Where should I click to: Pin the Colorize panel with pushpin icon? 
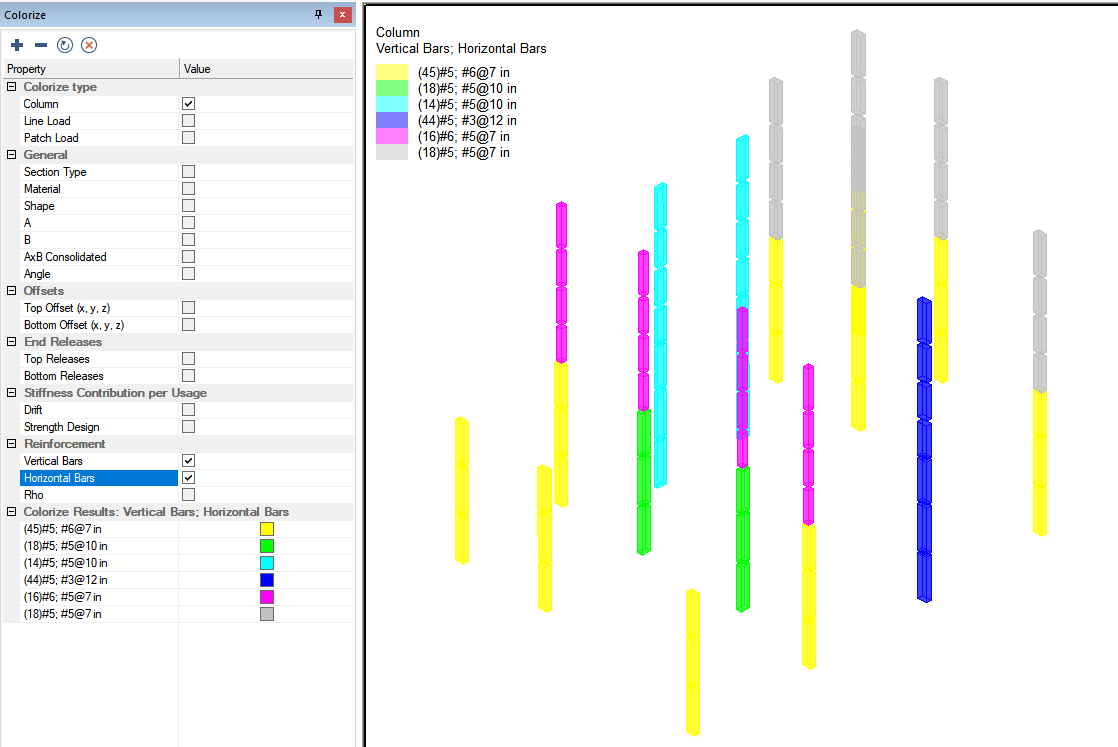pos(319,15)
